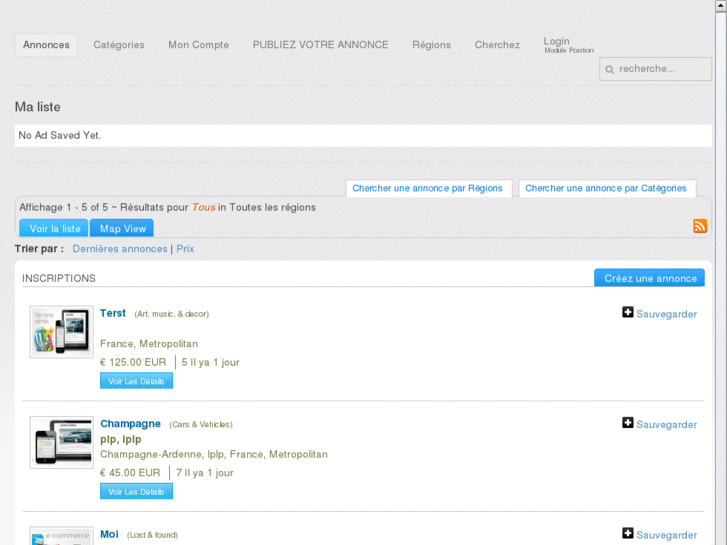The width and height of the screenshot is (727, 545).
Task: Click the plus icon beside Champagne Sauvegarder
Action: 627,423
